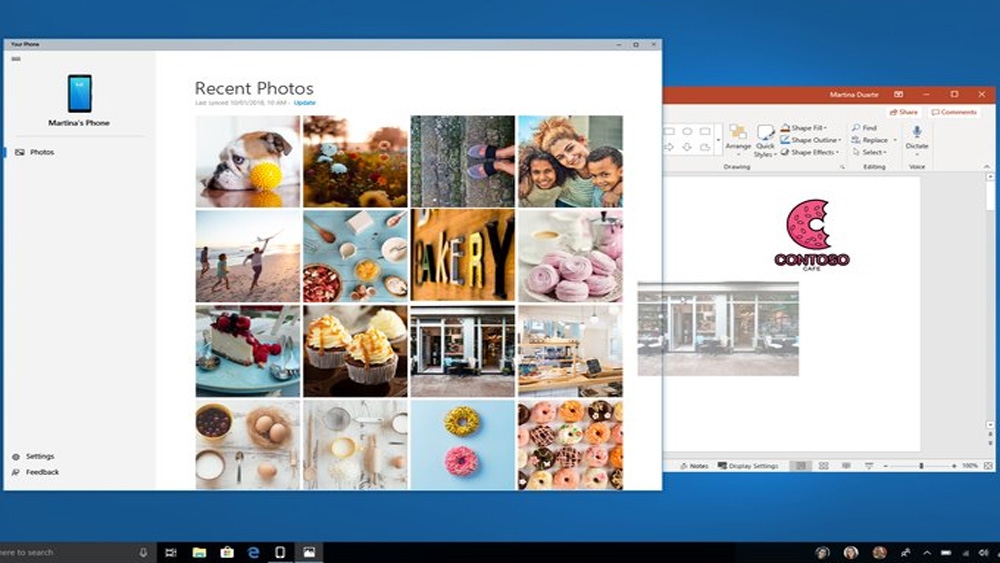The height and width of the screenshot is (563, 1000).
Task: Click Share in PowerPoint
Action: click(904, 112)
